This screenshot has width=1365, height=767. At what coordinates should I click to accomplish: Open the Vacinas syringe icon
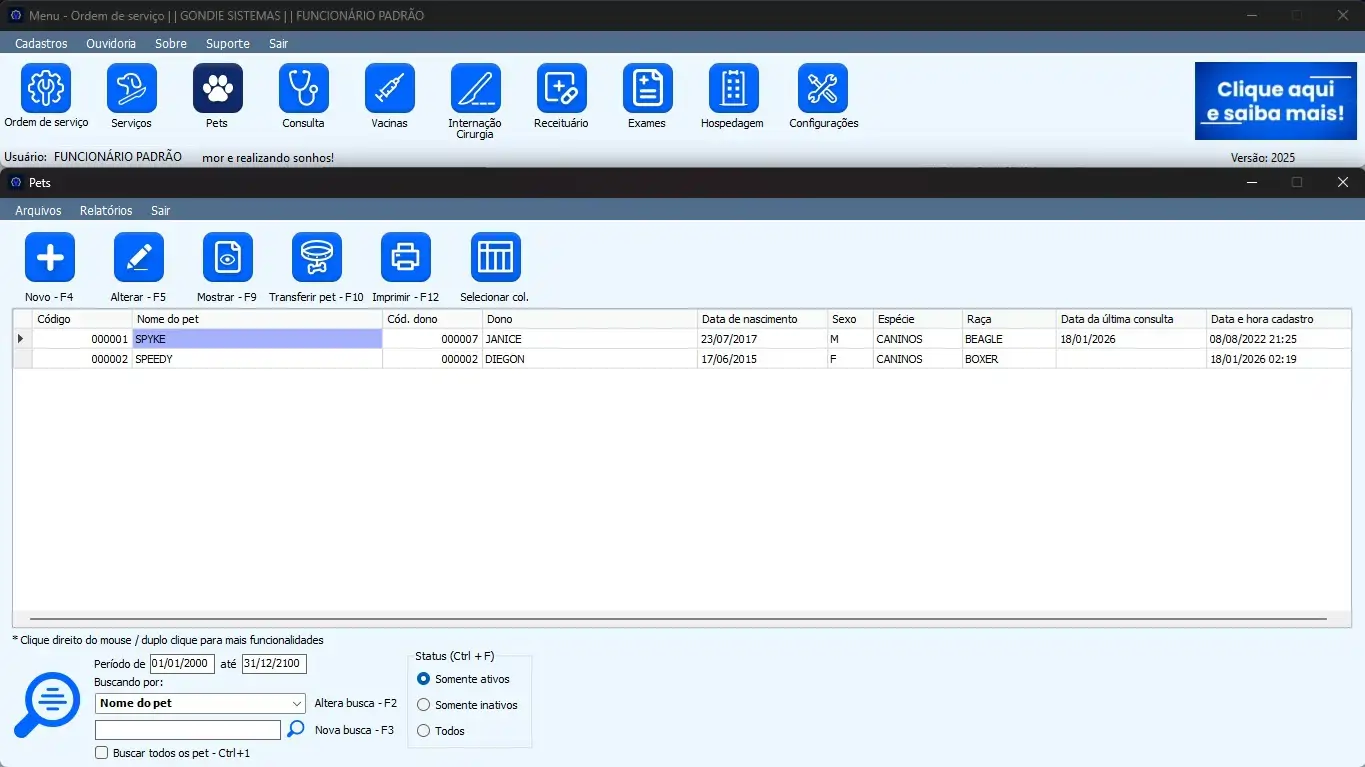tap(389, 89)
